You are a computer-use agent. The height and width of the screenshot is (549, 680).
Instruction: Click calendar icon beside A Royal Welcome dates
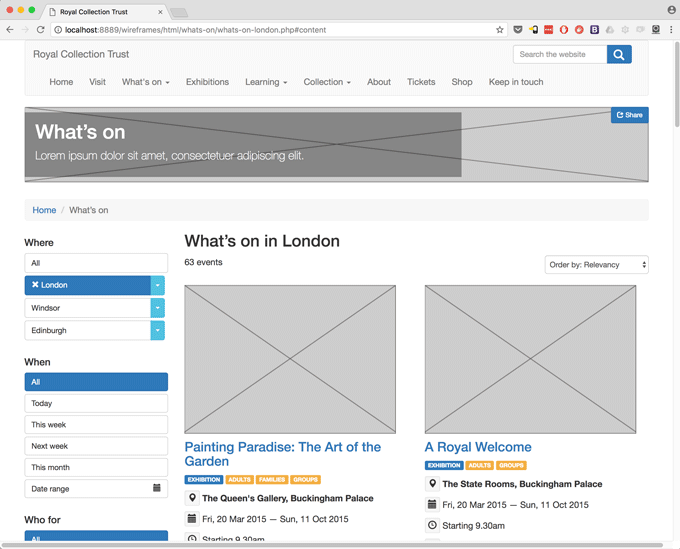pos(432,504)
